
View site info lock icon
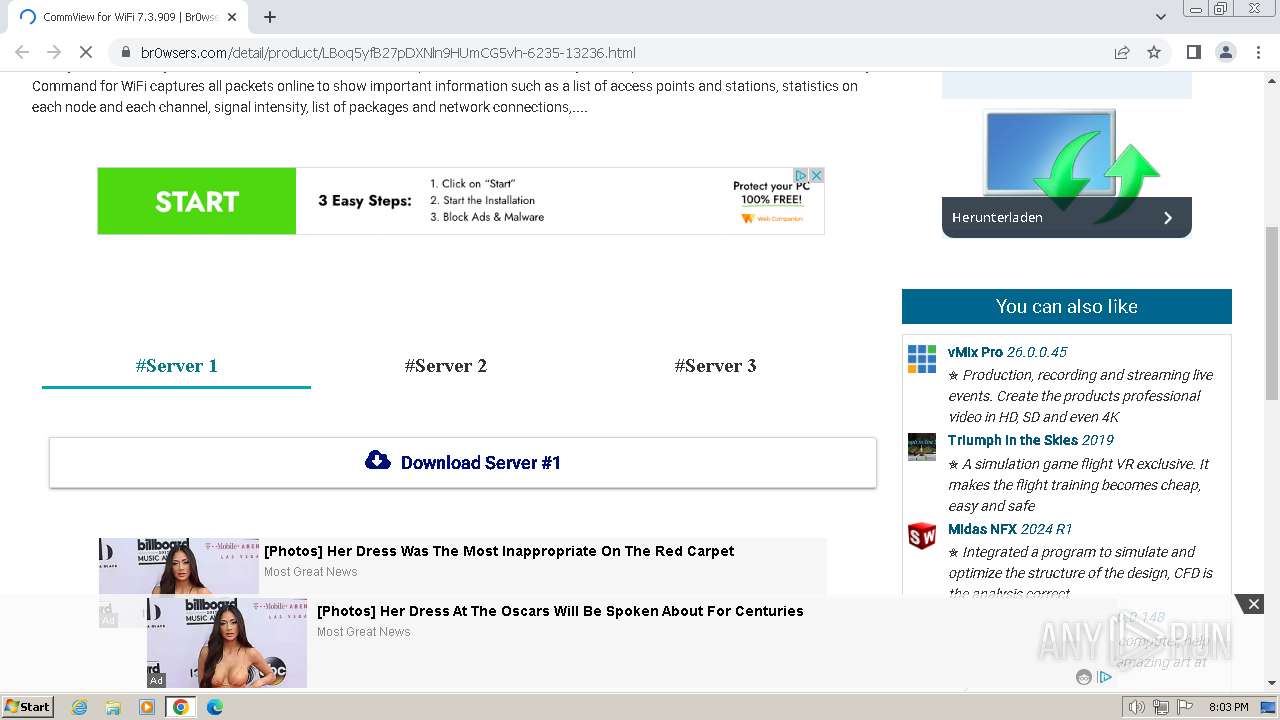pyautogui.click(x=126, y=53)
